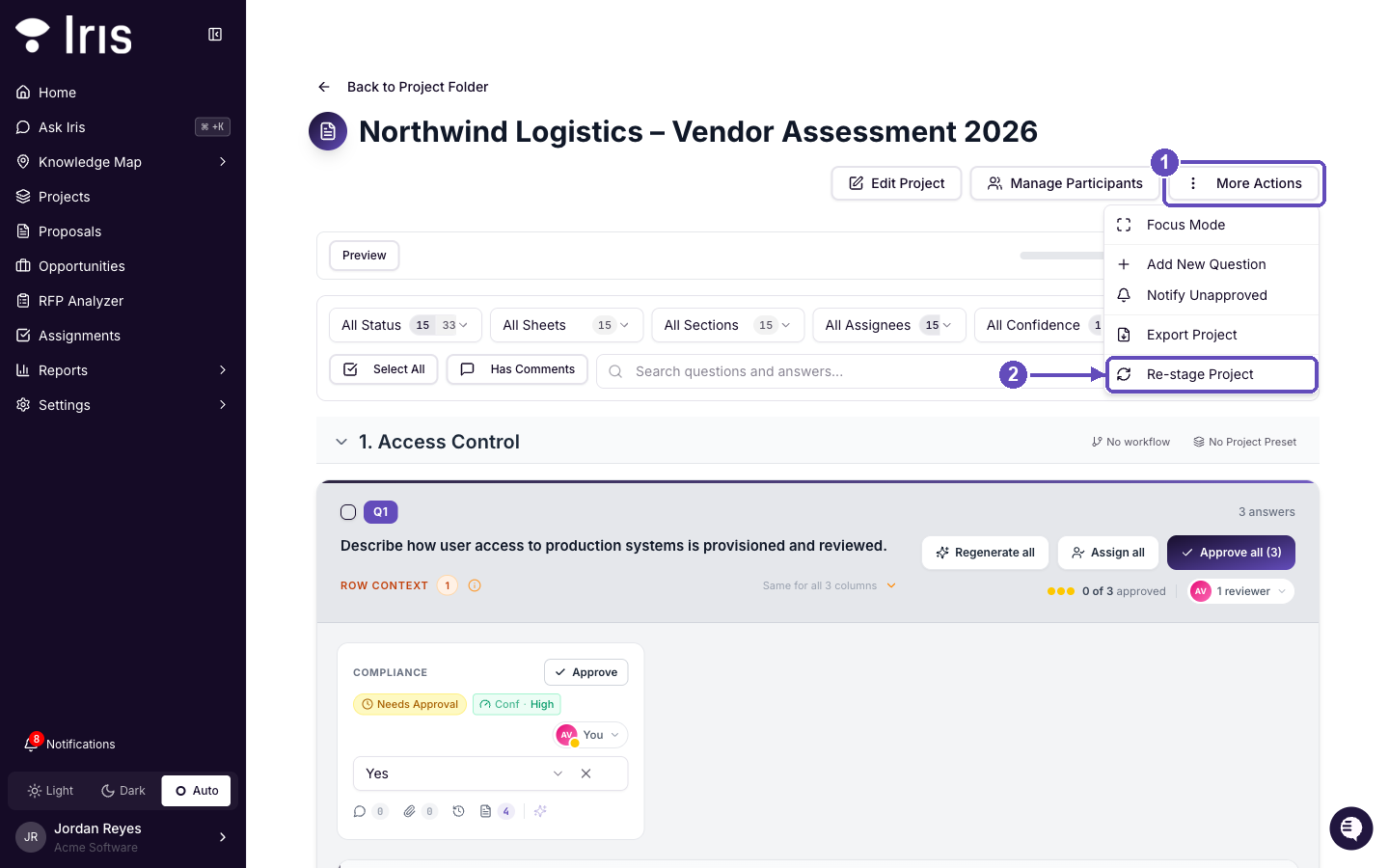The width and height of the screenshot is (1389, 868).
Task: Tick the Q1 question checkbox
Action: 348,512
